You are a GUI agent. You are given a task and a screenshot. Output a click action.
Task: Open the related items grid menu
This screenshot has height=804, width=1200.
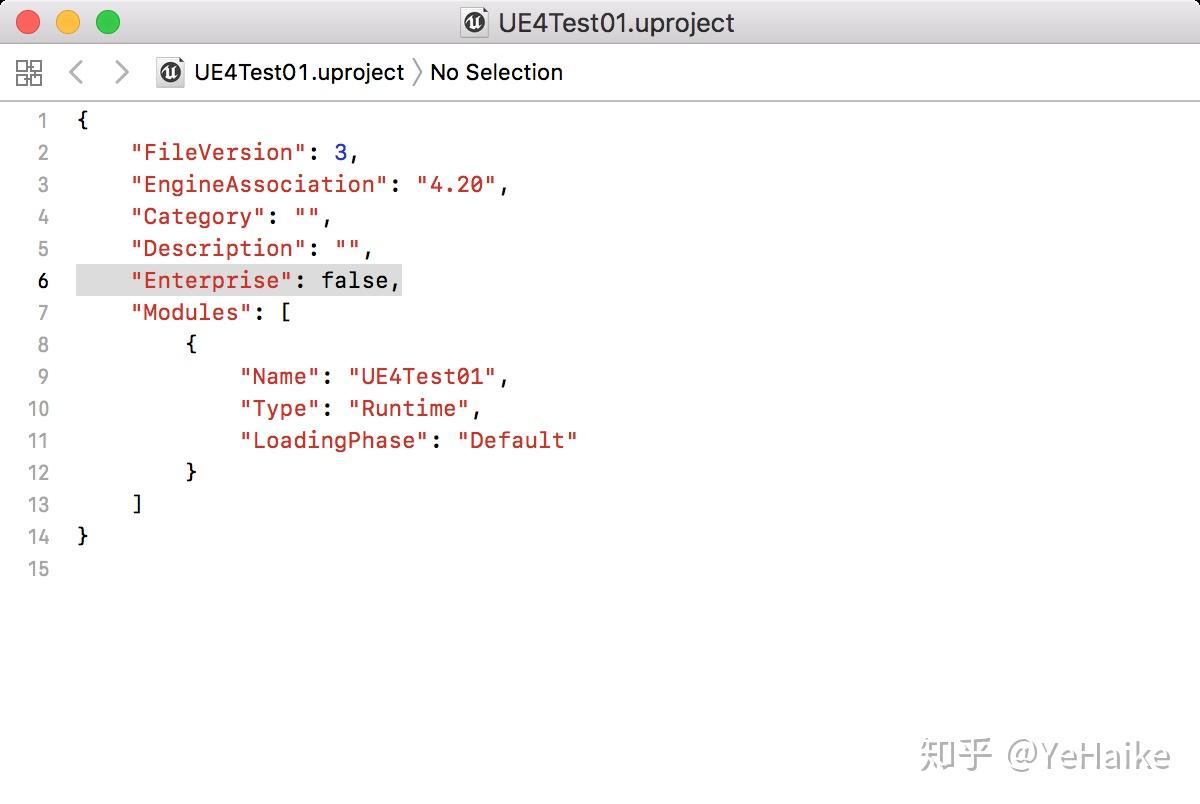coord(29,72)
